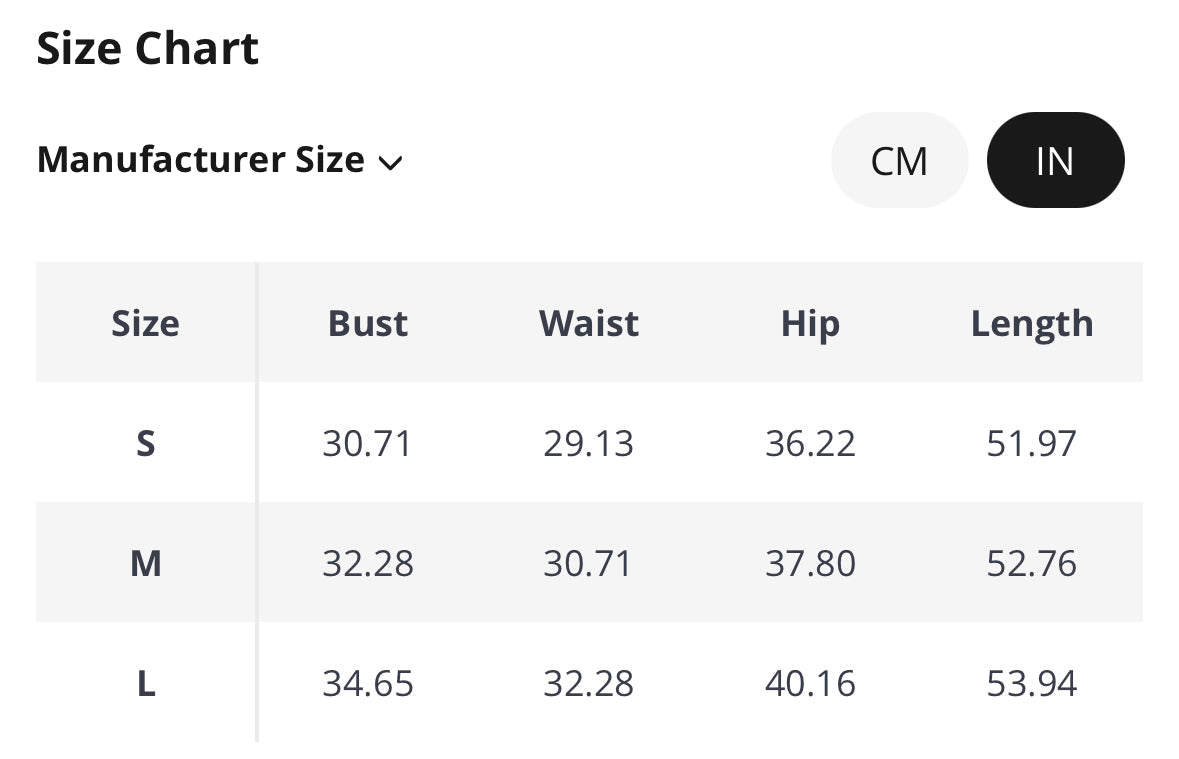This screenshot has width=1179, height=759.
Task: Click the Bust column header
Action: point(368,323)
